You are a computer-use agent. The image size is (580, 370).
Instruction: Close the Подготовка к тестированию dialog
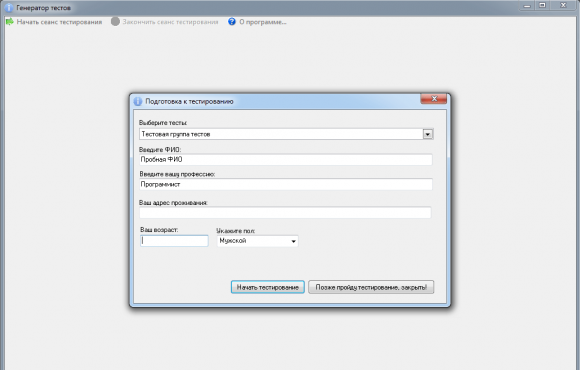tap(434, 99)
